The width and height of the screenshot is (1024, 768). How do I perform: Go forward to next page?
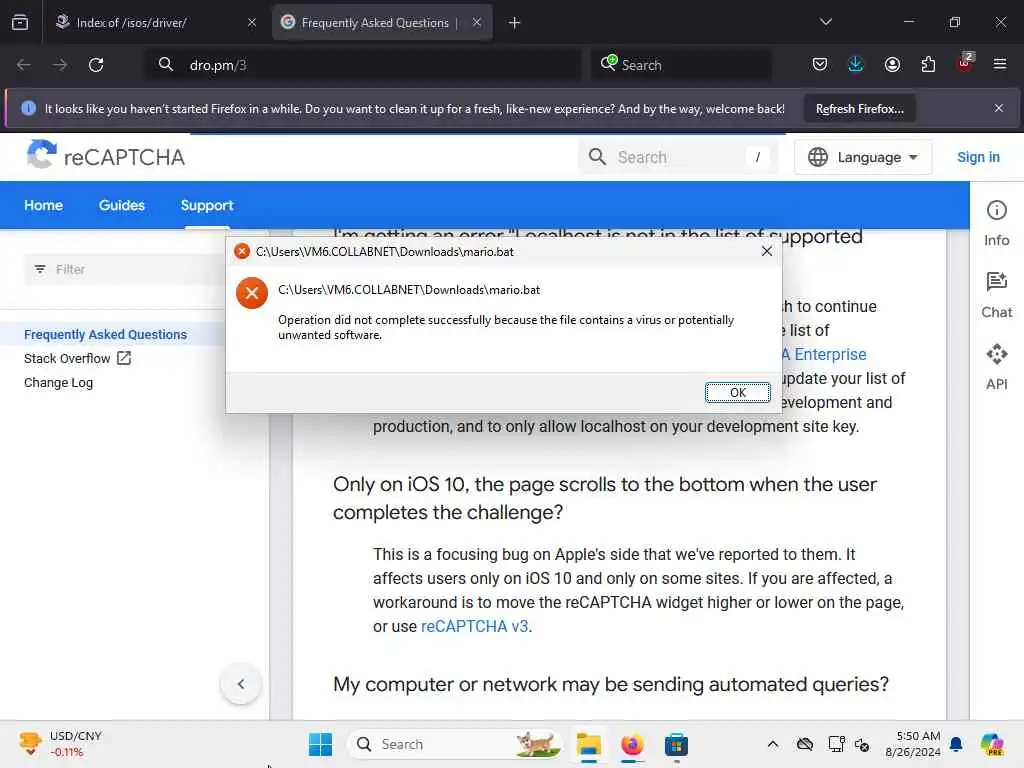point(59,65)
